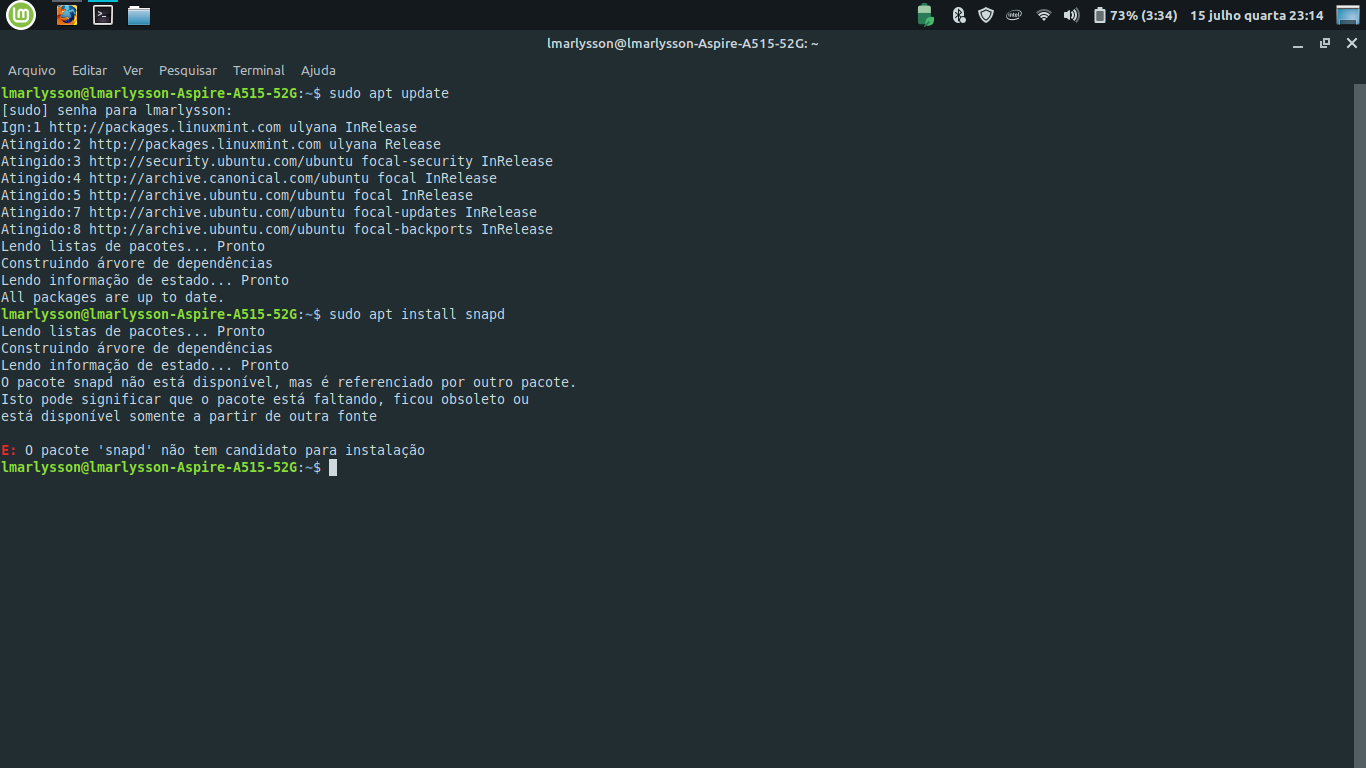Click 'O pacote snapd não está disponível' line
1366x768 pixels.
(289, 382)
